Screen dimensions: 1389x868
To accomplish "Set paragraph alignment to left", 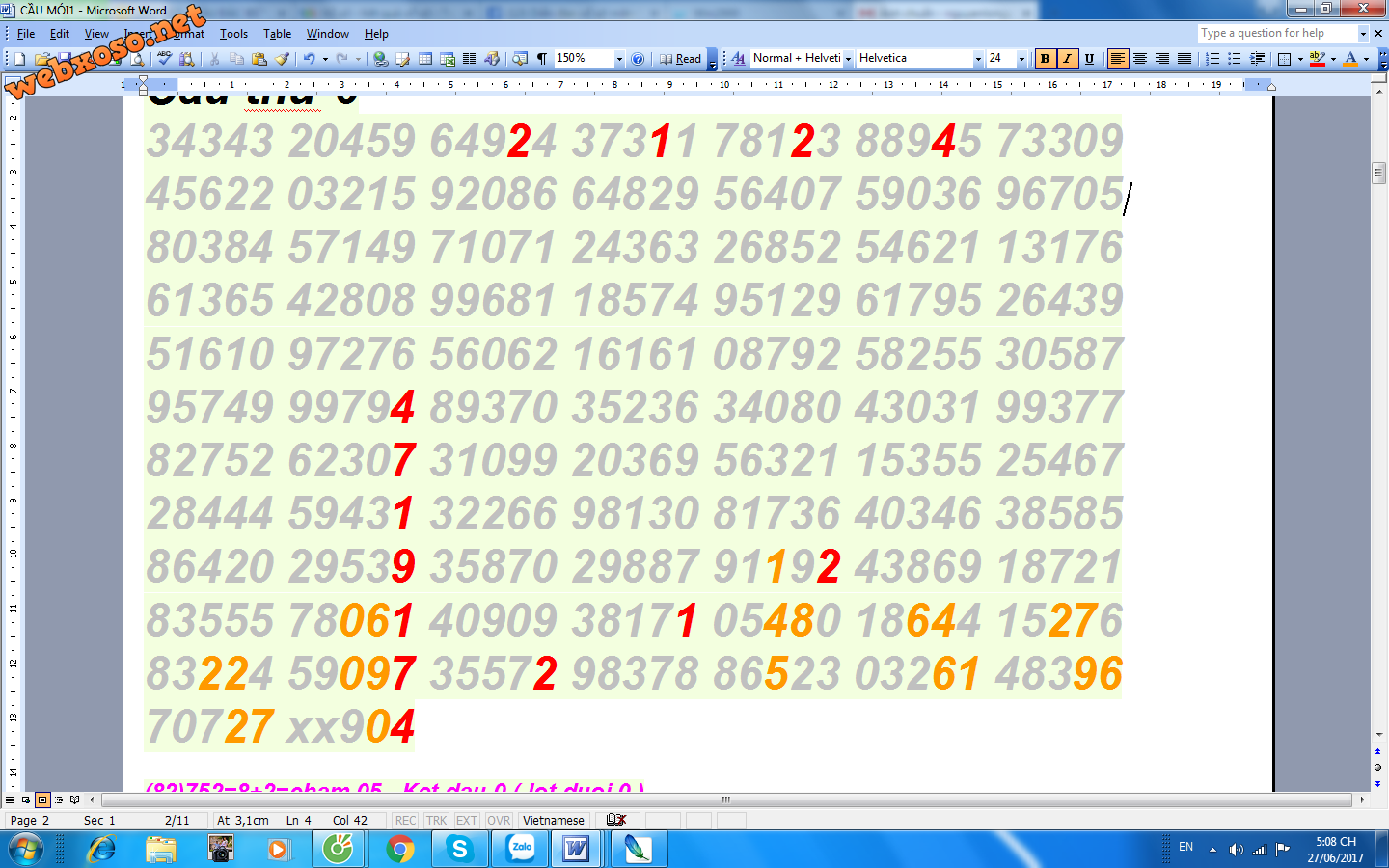I will click(x=1118, y=59).
